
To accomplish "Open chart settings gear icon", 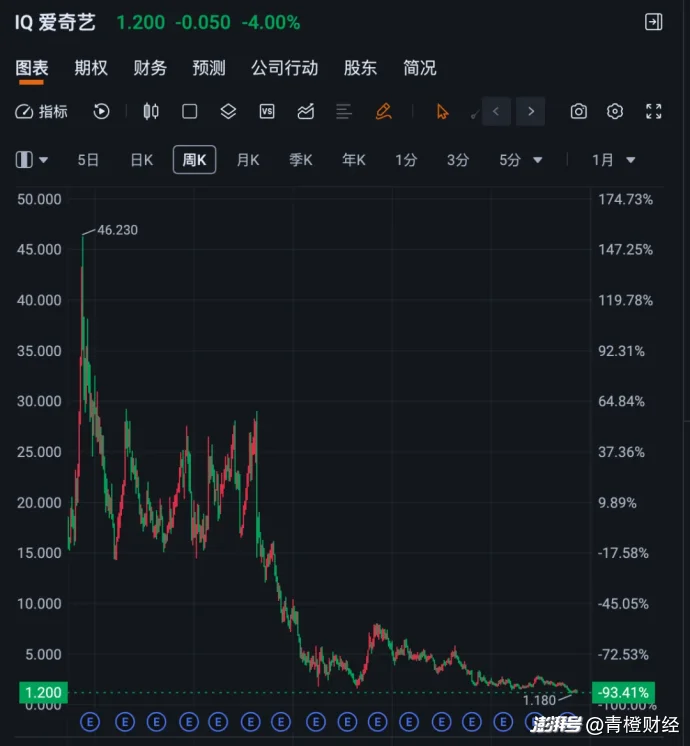I will [x=615, y=112].
